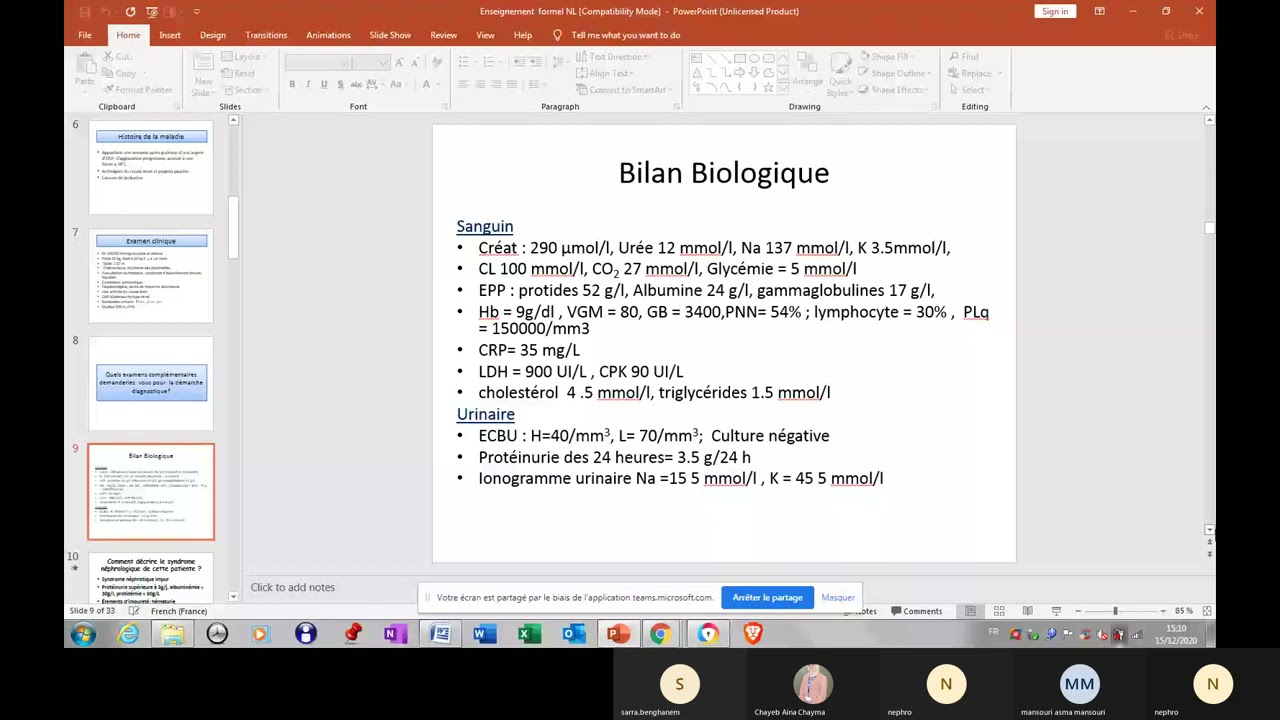Open Ribbon Display Options
1280x720 pixels.
pos(1099,11)
